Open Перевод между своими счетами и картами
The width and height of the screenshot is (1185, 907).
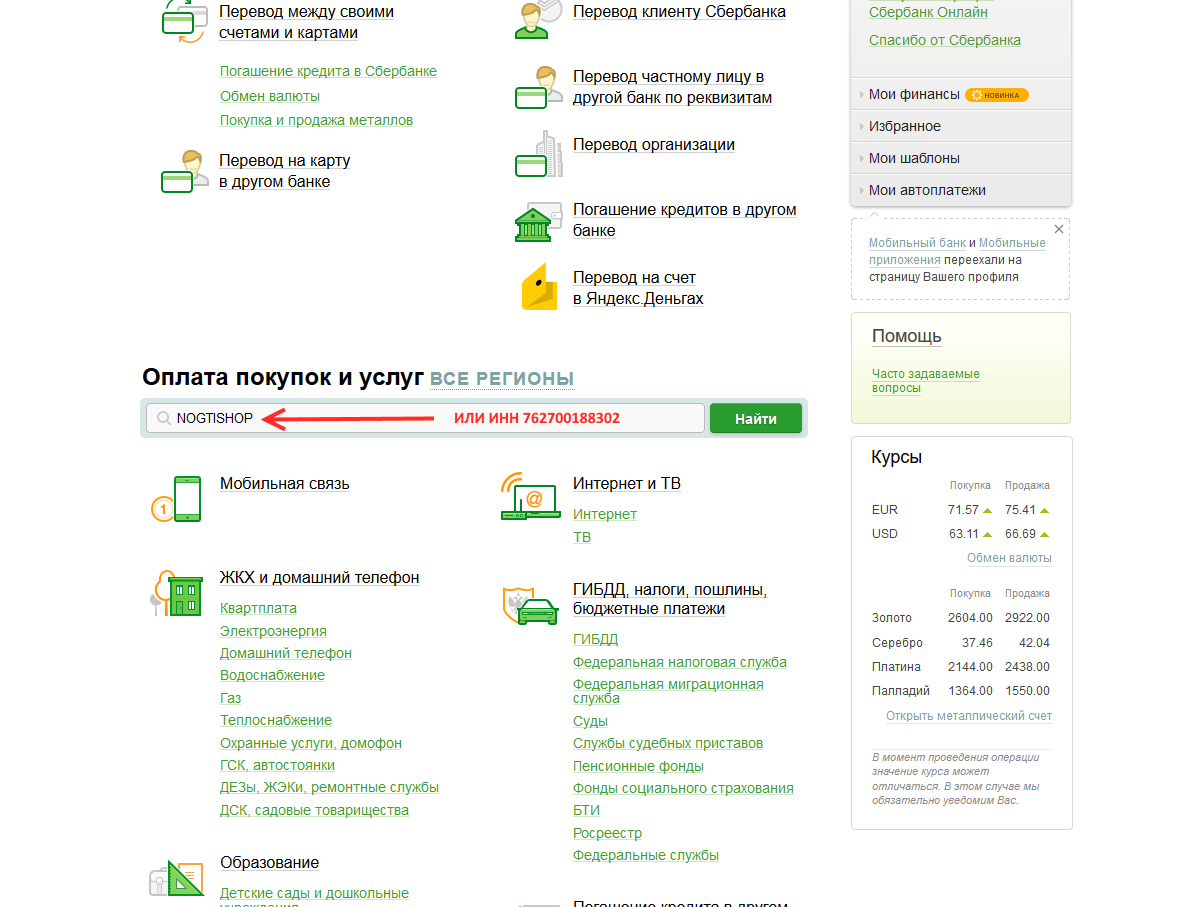point(306,22)
